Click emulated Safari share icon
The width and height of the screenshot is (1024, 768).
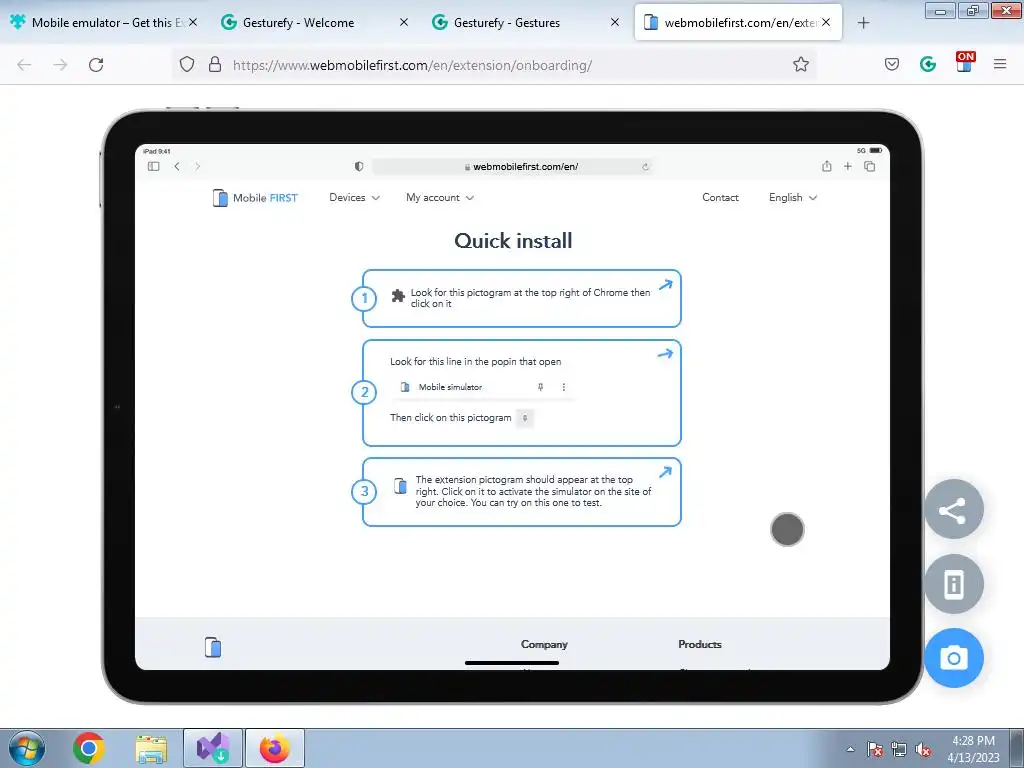coord(827,166)
